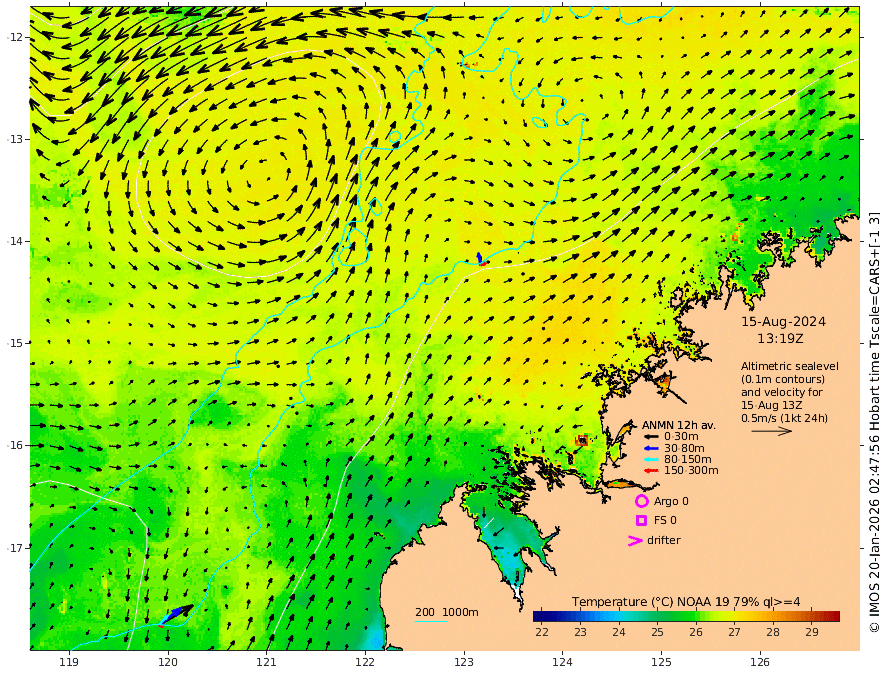Click the '15-Aug 13Z' text line

tap(771, 405)
